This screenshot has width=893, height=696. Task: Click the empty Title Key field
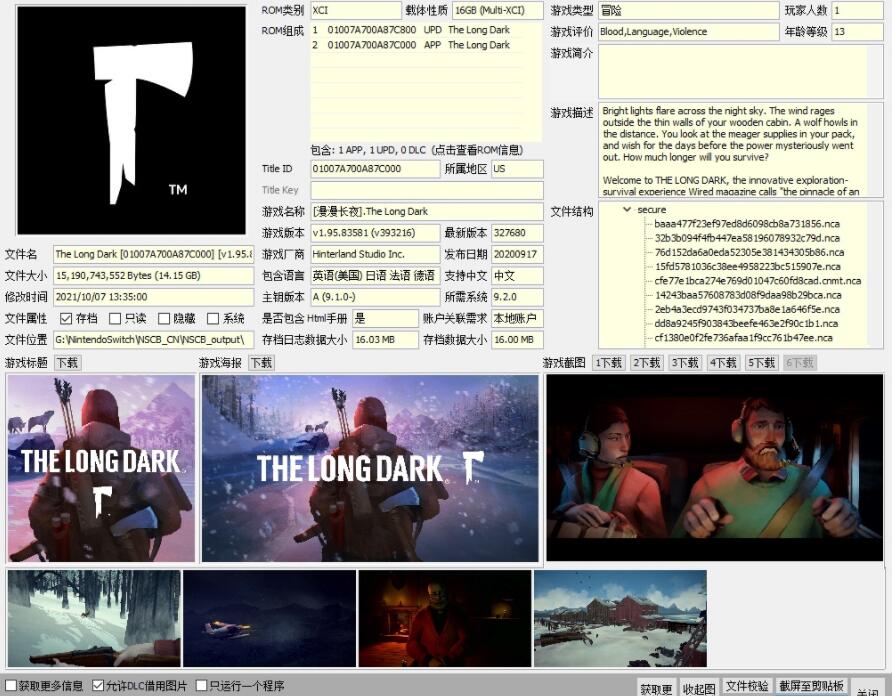point(427,190)
